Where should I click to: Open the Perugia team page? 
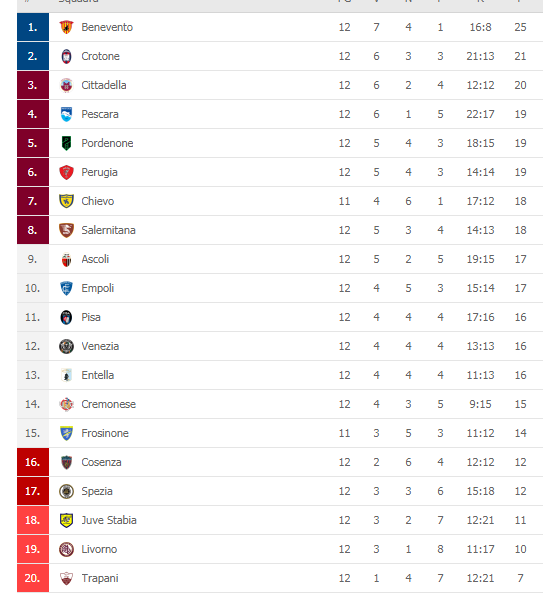coord(99,172)
